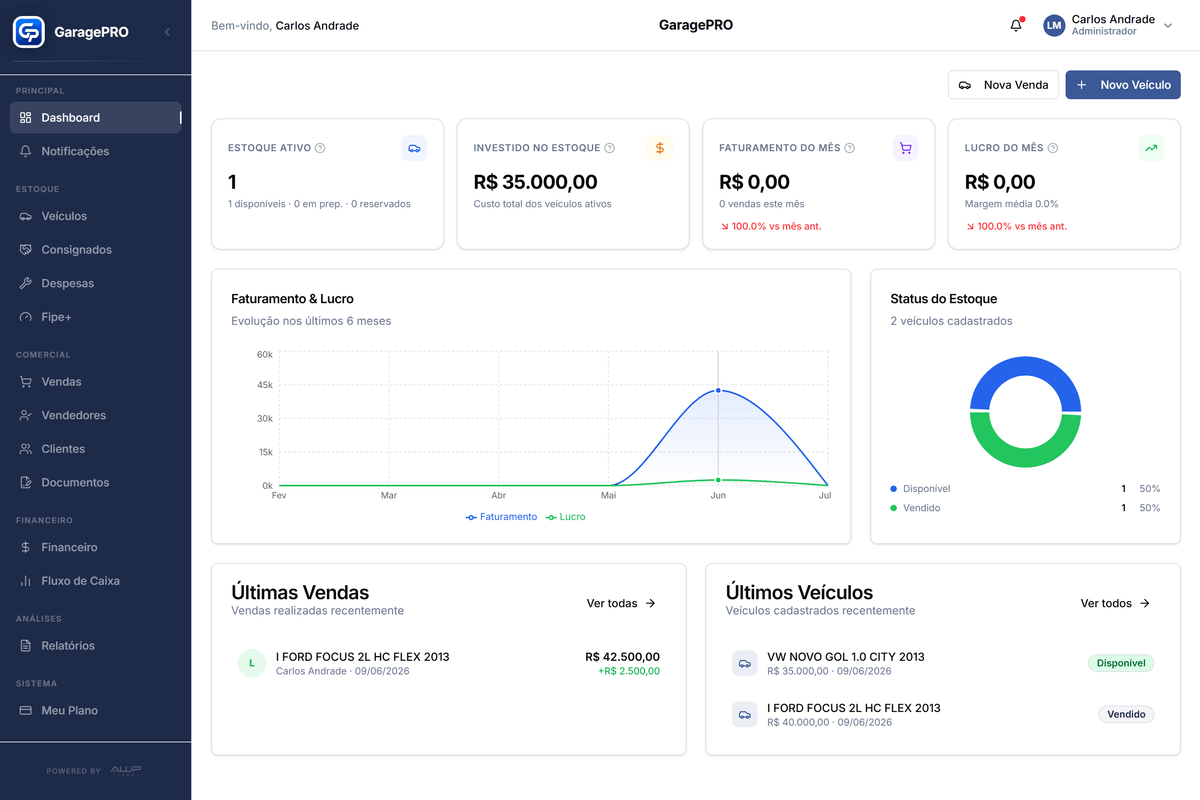Click the Nova Venda button
Screen dimensions: 1200x800
(1003, 85)
